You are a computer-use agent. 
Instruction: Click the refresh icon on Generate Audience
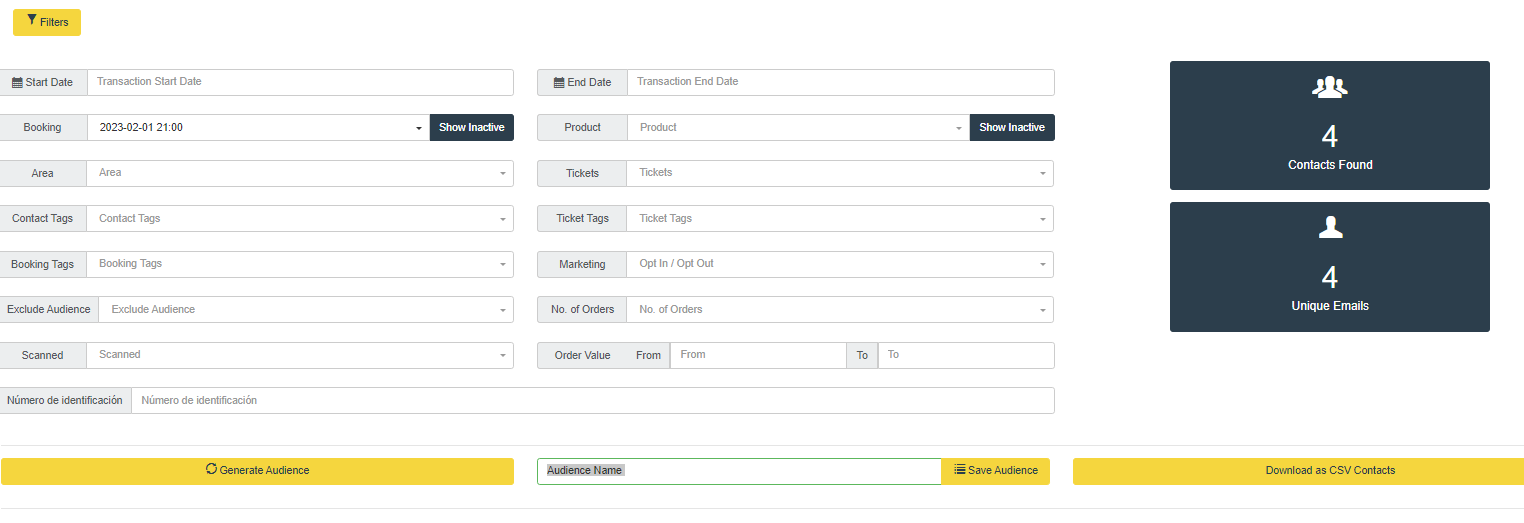(x=211, y=469)
